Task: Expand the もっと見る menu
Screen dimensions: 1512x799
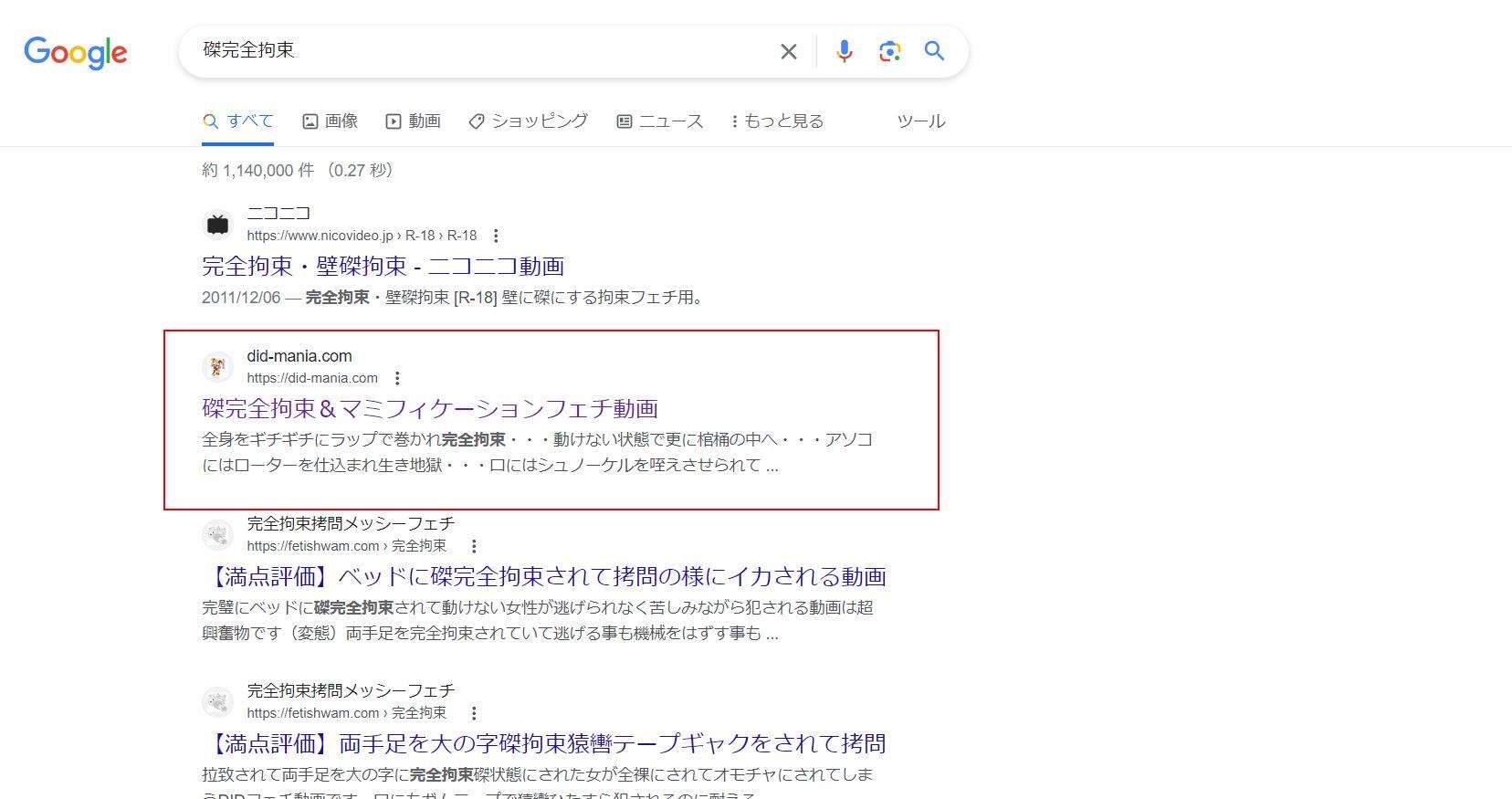Action: pos(777,121)
